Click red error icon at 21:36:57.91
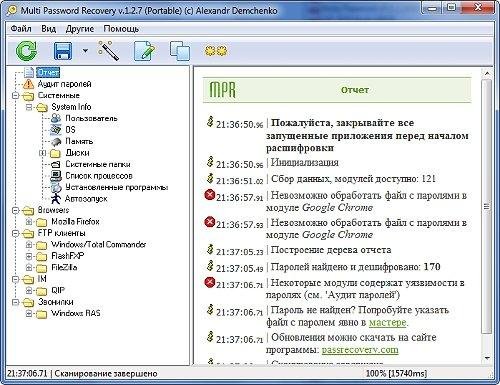The height and width of the screenshot is (385, 500). tap(210, 195)
